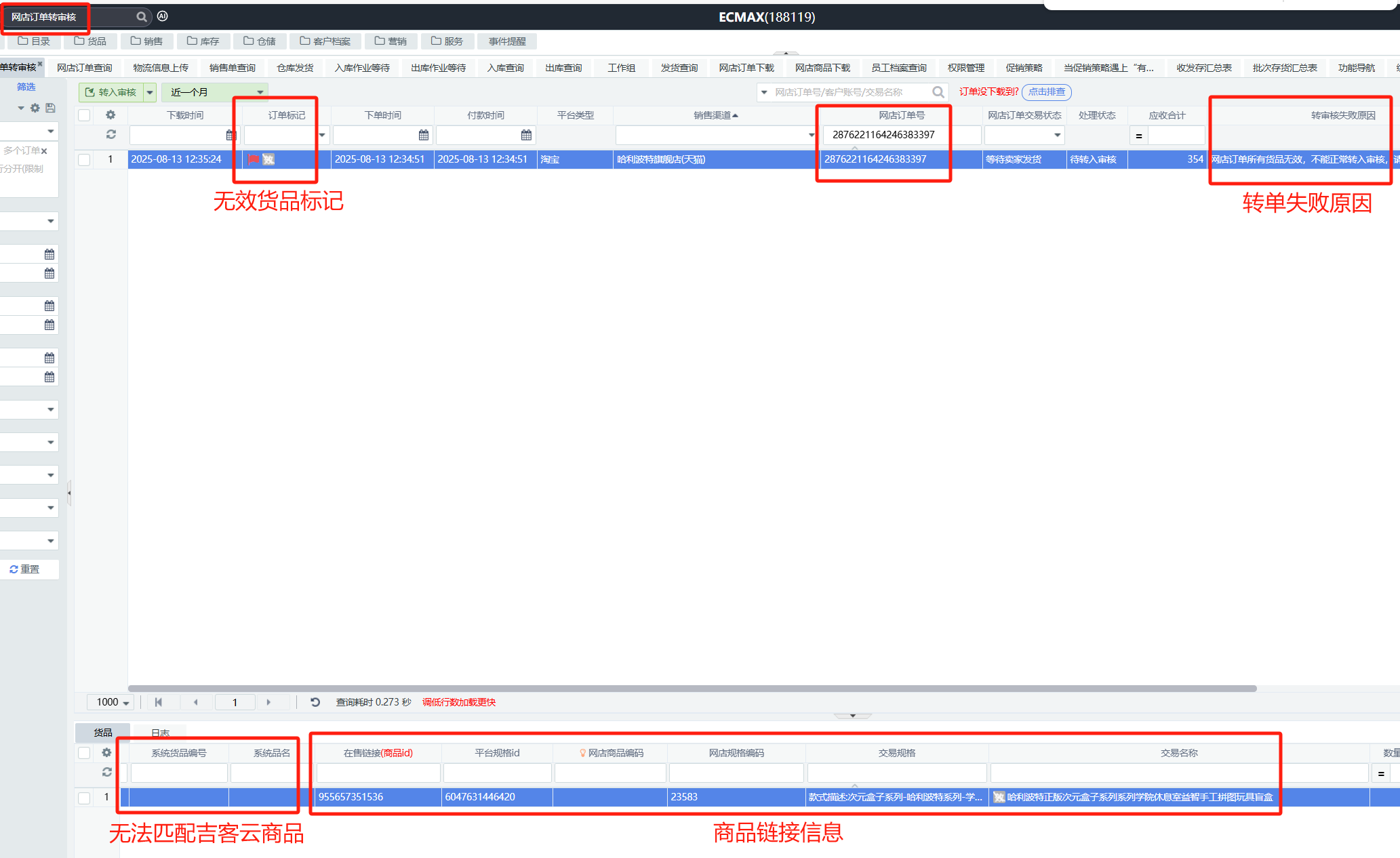Click the 点击排查 button

[x=1047, y=92]
